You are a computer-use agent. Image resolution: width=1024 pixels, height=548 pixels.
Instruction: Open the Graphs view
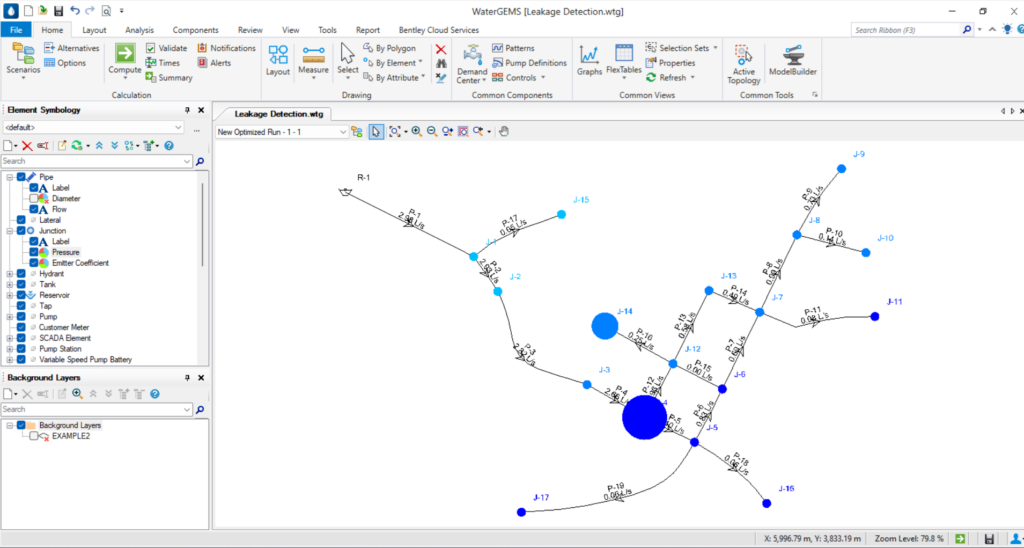(589, 60)
